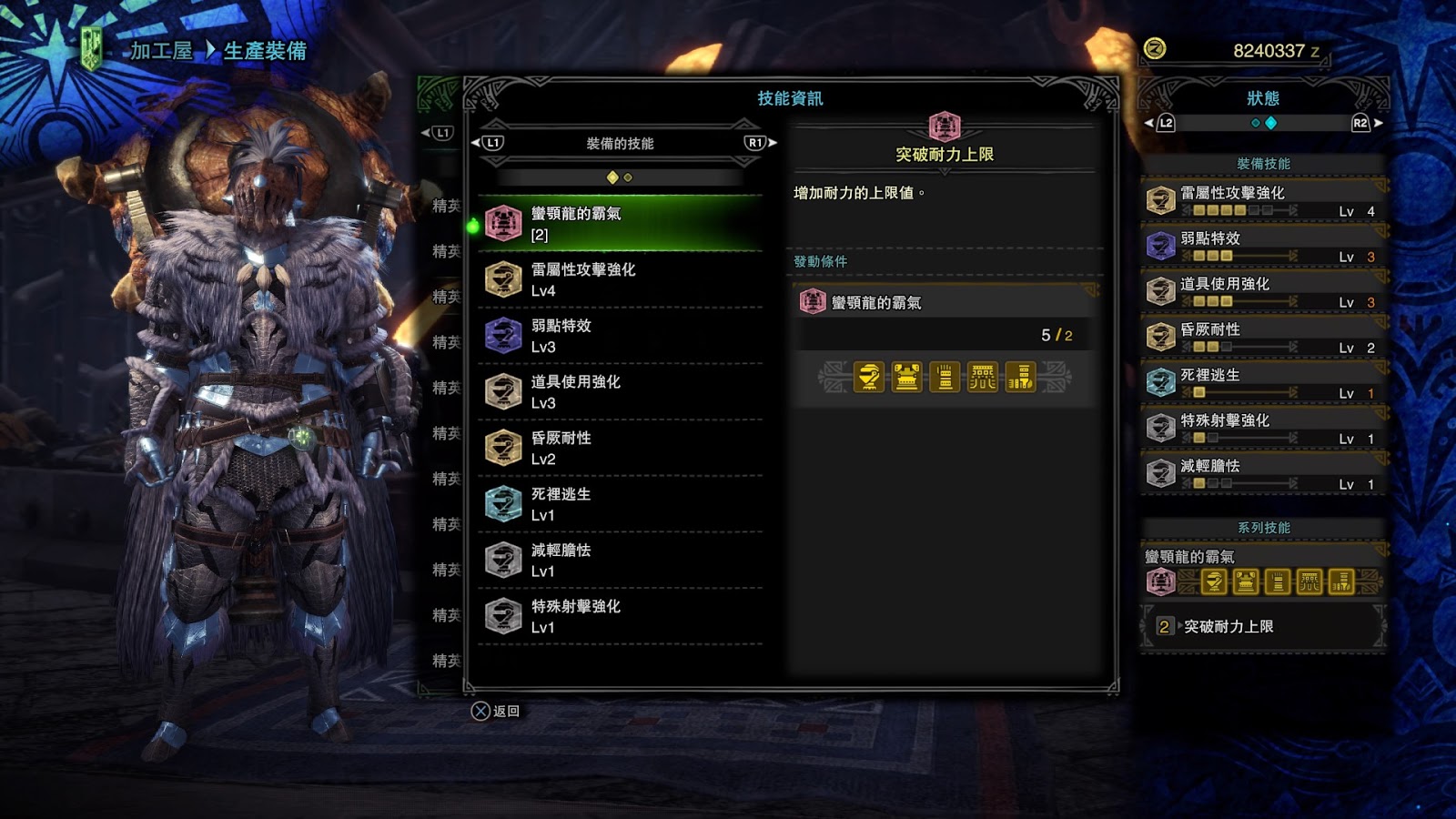Screen dimensions: 1456x819
Task: Click the 加工屋 smithy emblem icon
Action: [91, 48]
